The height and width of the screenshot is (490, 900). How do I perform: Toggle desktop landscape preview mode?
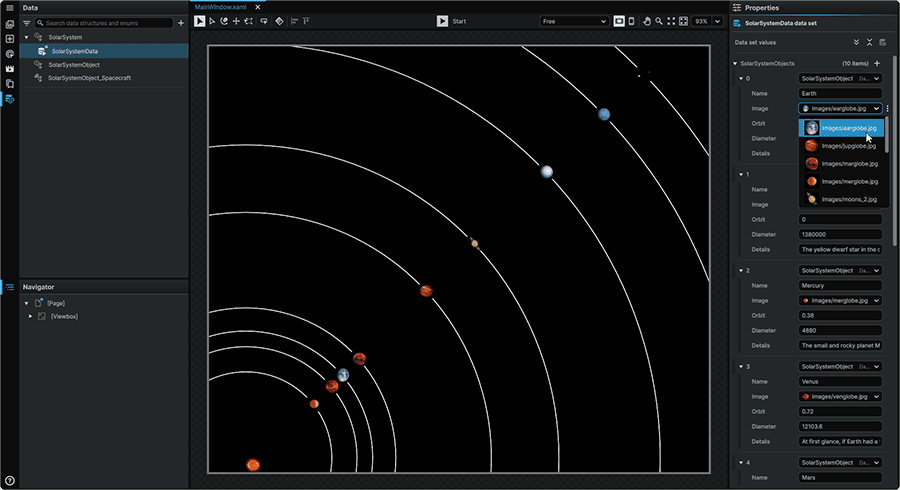619,21
